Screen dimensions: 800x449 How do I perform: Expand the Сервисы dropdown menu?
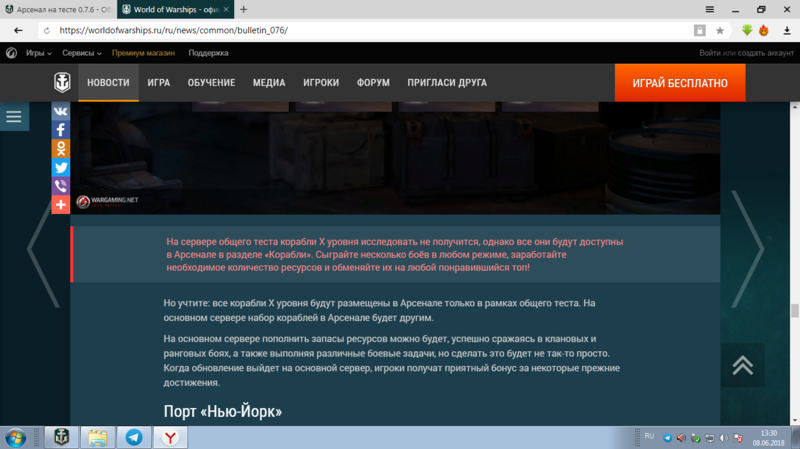point(82,53)
